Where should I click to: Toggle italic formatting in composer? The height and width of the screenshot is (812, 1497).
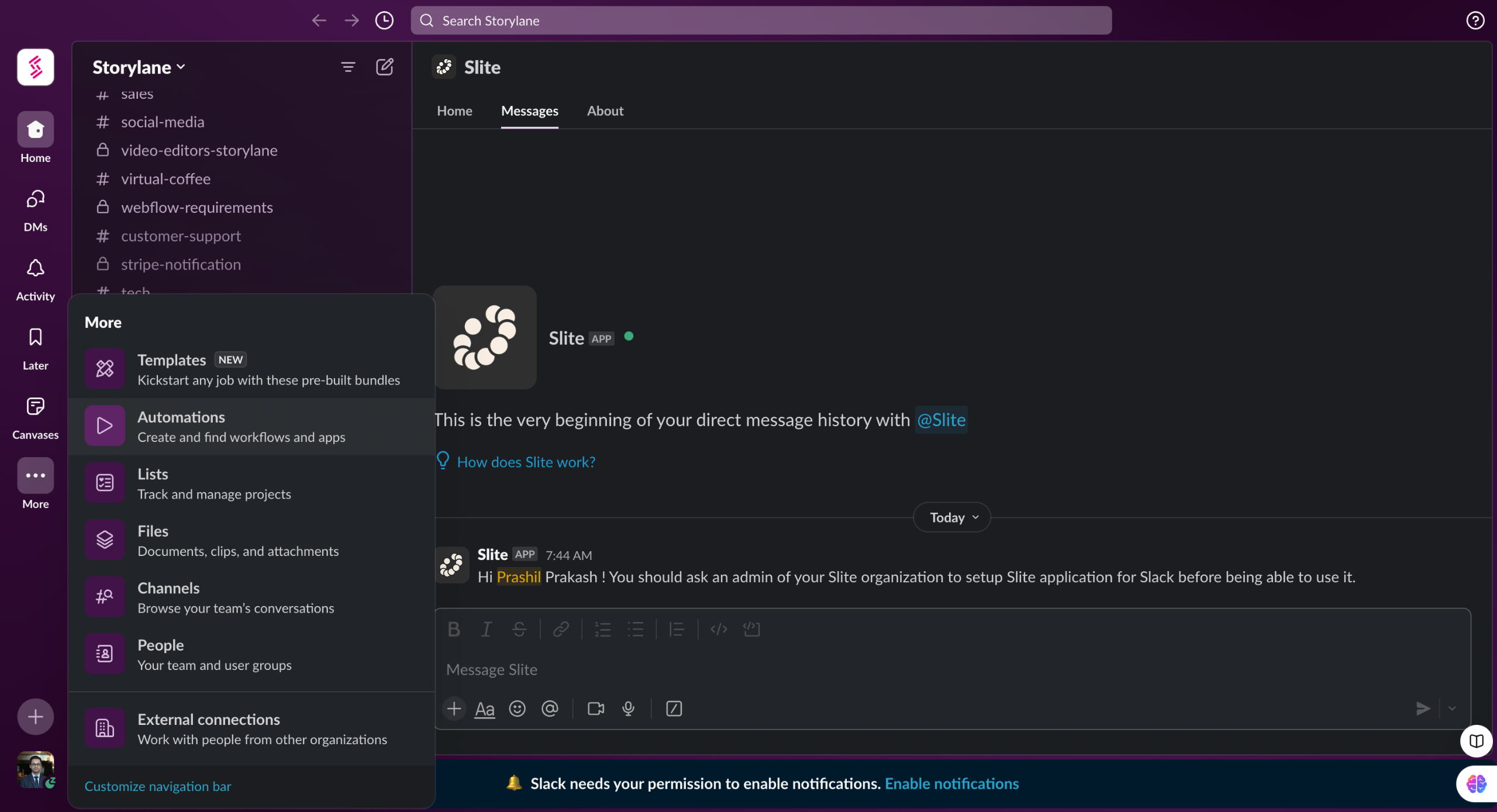[x=486, y=629]
